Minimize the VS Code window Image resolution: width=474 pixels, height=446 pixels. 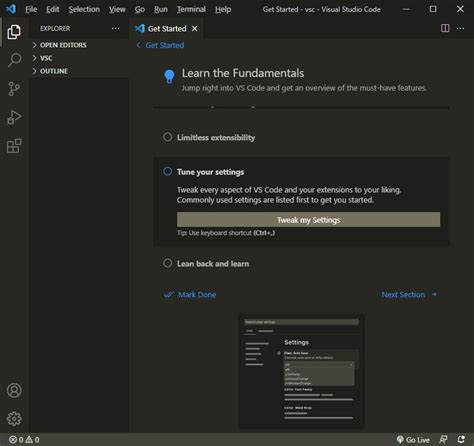pyautogui.click(x=406, y=9)
